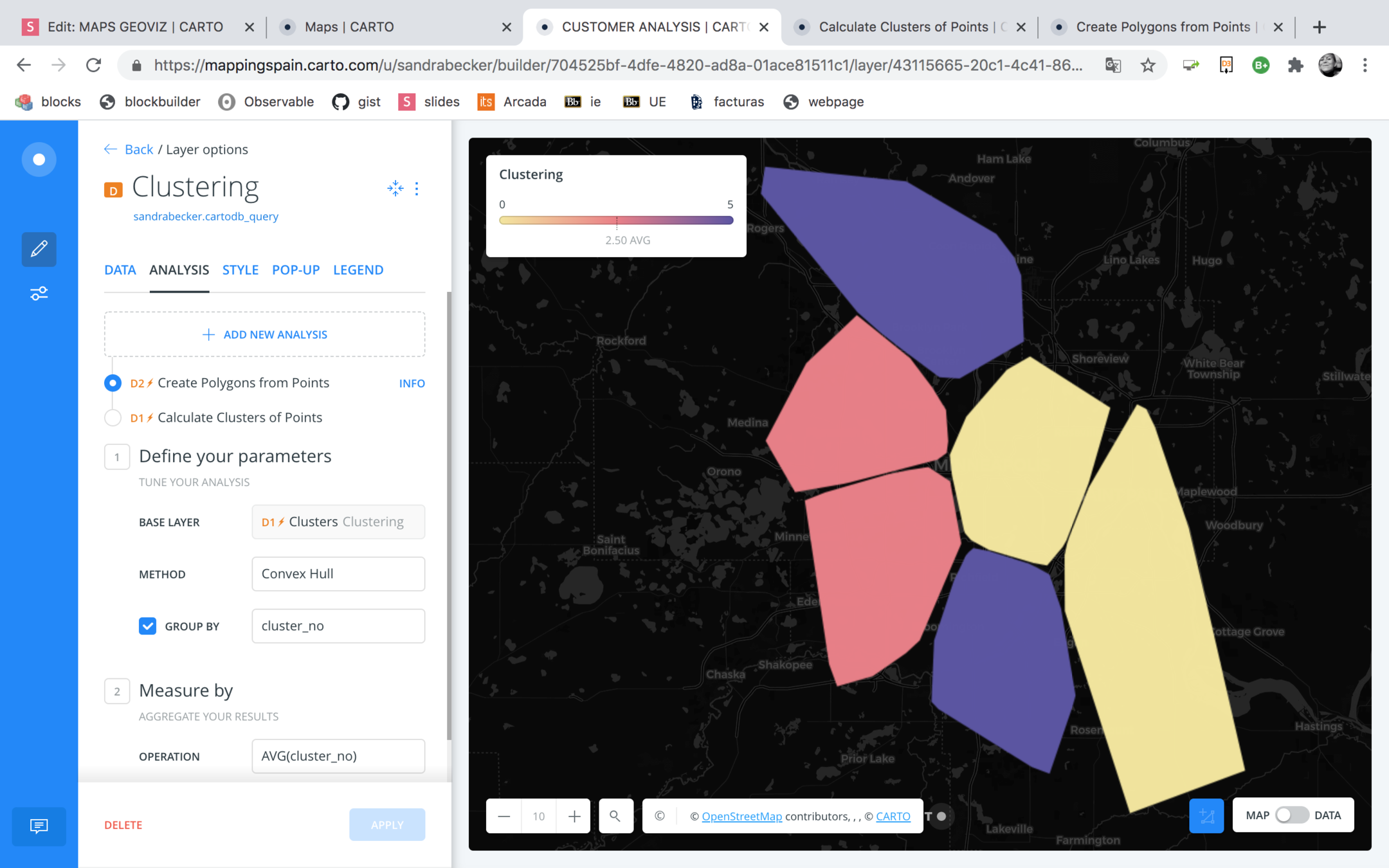
Task: Select the D1 Calculate Clusters of Points radio
Action: pyautogui.click(x=113, y=417)
